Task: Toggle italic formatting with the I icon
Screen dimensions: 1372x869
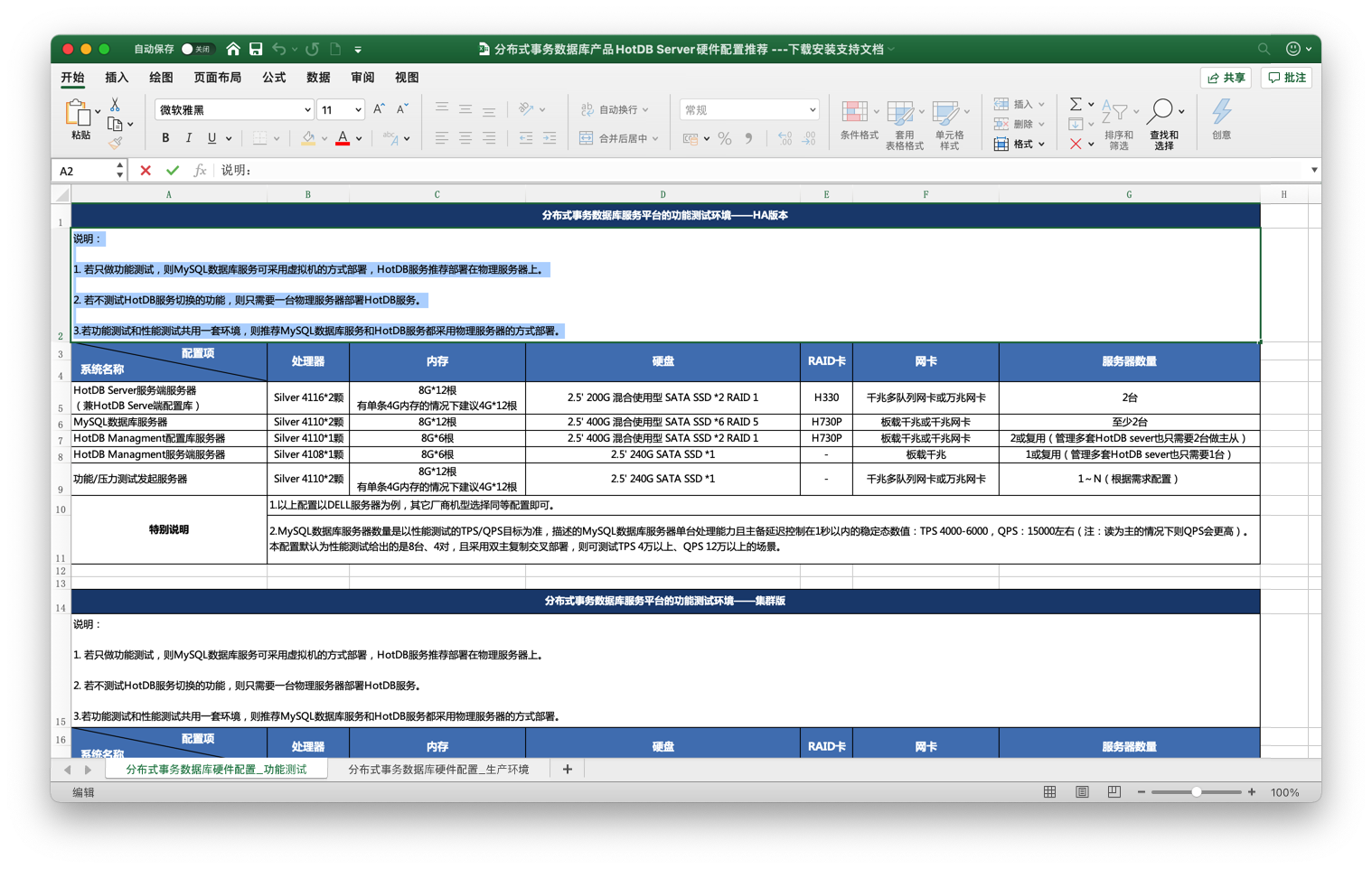Action: click(188, 138)
